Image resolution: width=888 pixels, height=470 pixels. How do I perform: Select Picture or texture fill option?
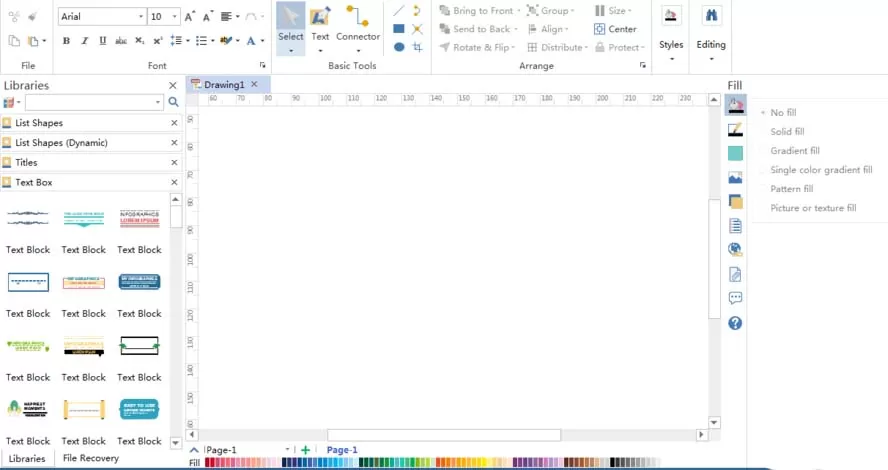pyautogui.click(x=813, y=208)
